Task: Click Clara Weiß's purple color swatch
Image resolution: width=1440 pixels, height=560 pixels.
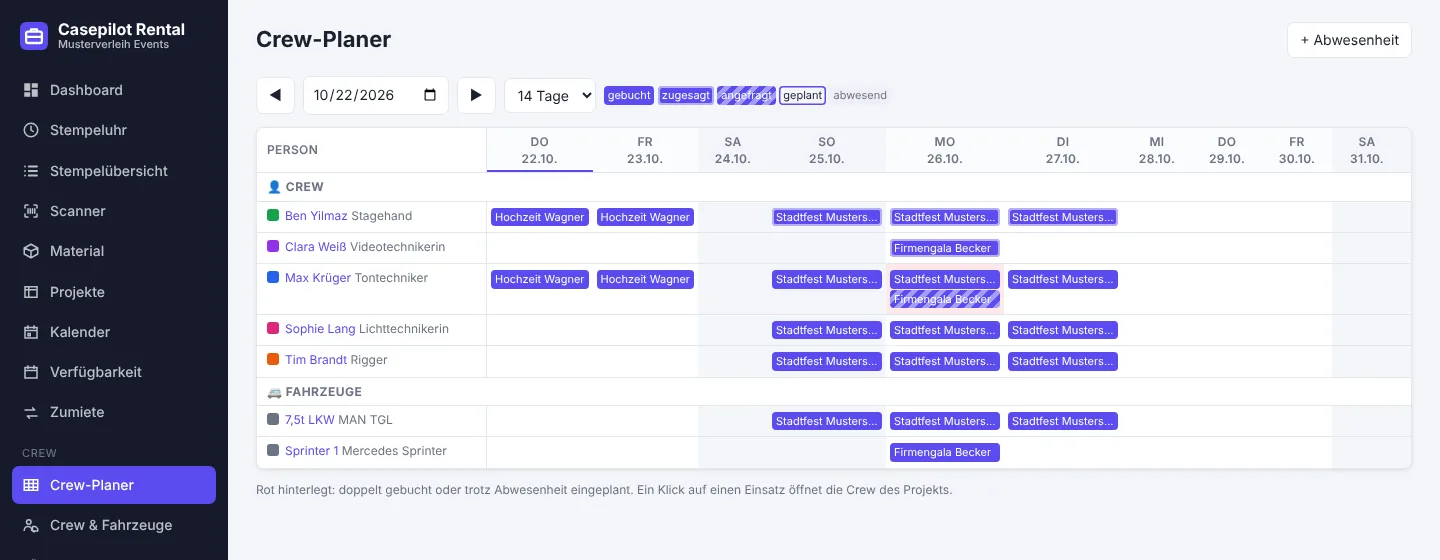Action: [x=273, y=247]
